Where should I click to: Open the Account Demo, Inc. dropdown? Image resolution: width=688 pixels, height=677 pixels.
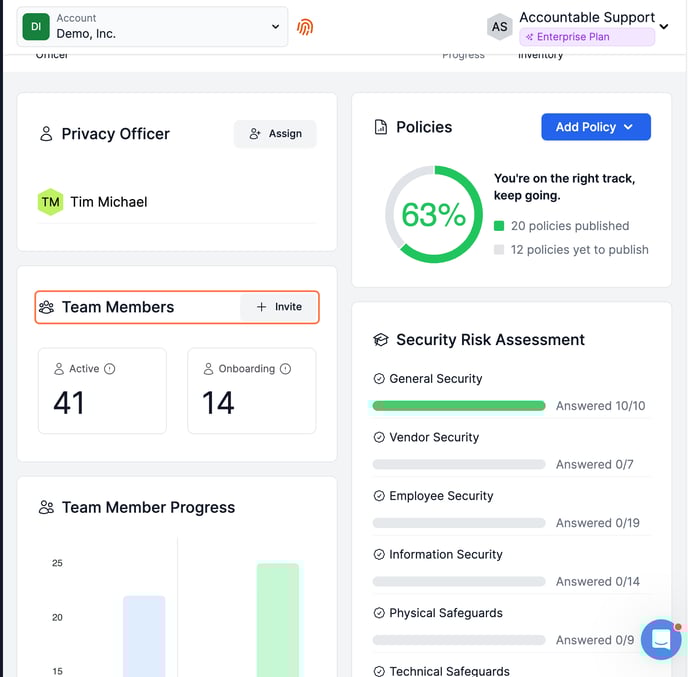(152, 27)
